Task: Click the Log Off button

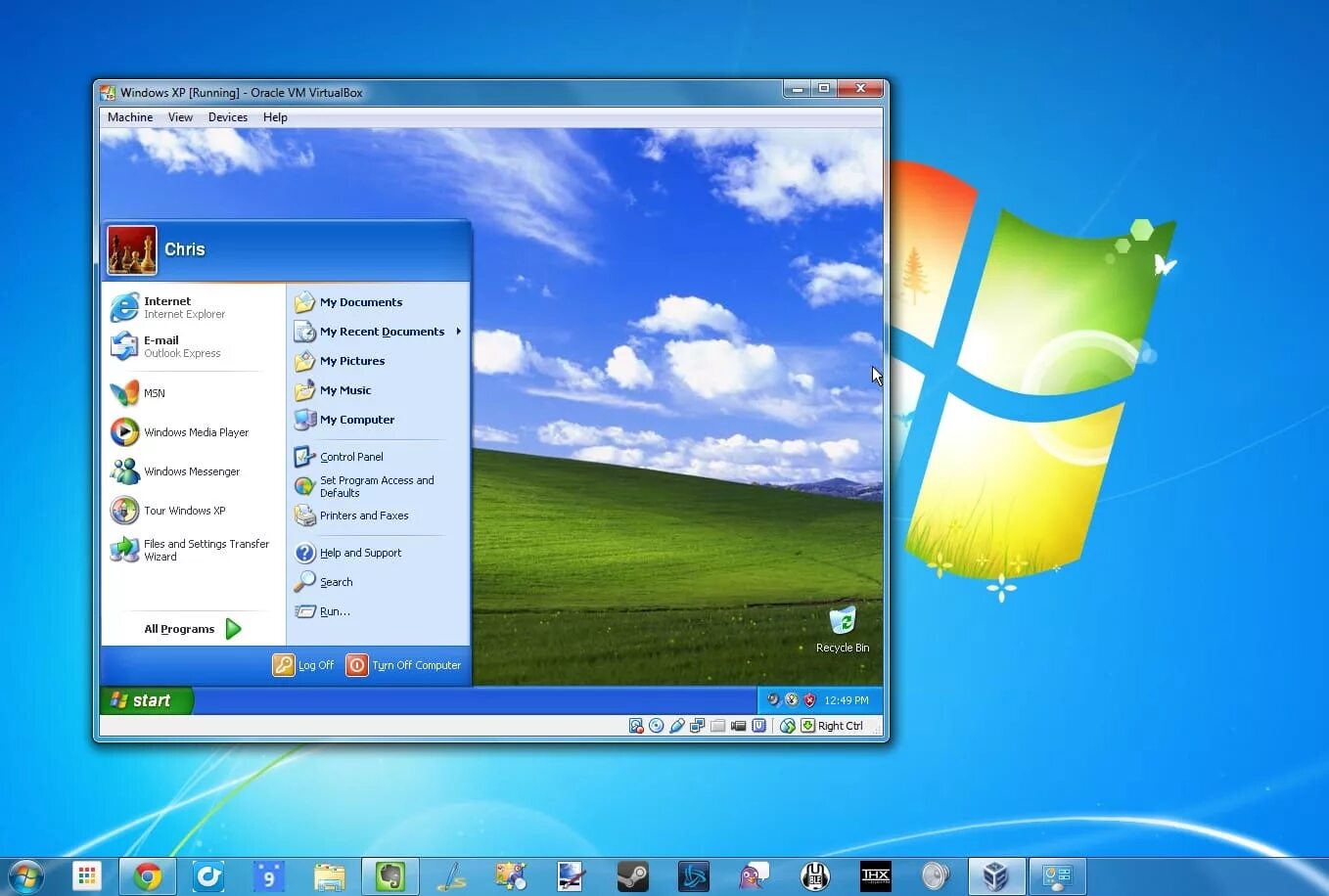Action: pyautogui.click(x=303, y=665)
